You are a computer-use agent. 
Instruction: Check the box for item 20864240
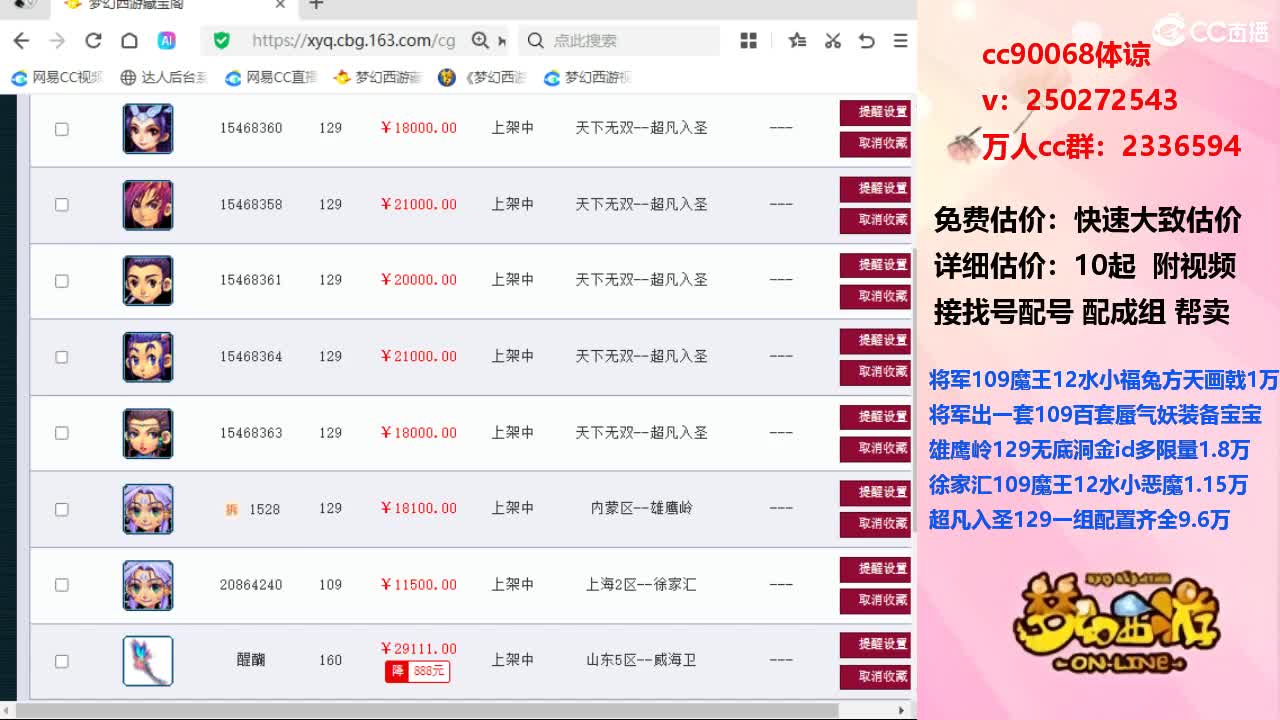(61, 585)
